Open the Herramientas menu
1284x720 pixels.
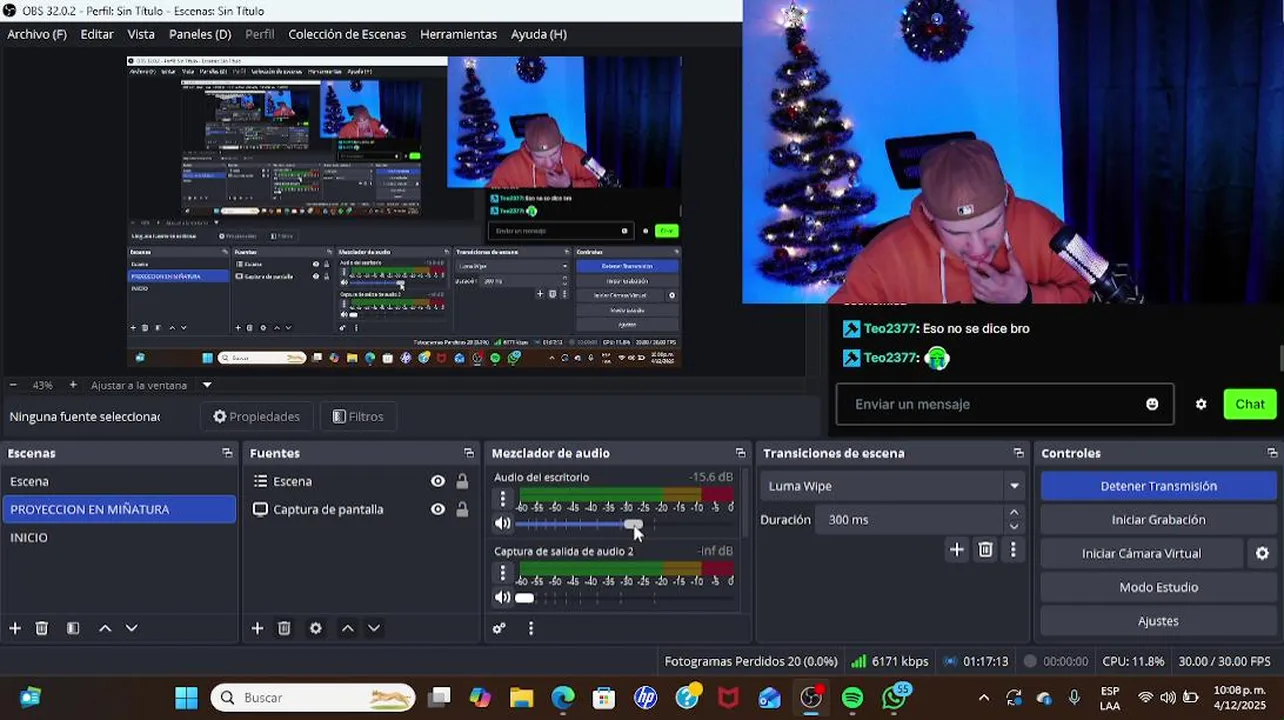tap(458, 34)
